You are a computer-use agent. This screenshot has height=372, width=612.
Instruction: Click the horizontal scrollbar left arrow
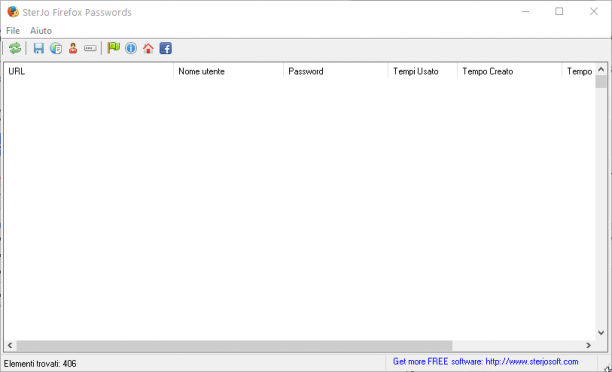coord(10,345)
